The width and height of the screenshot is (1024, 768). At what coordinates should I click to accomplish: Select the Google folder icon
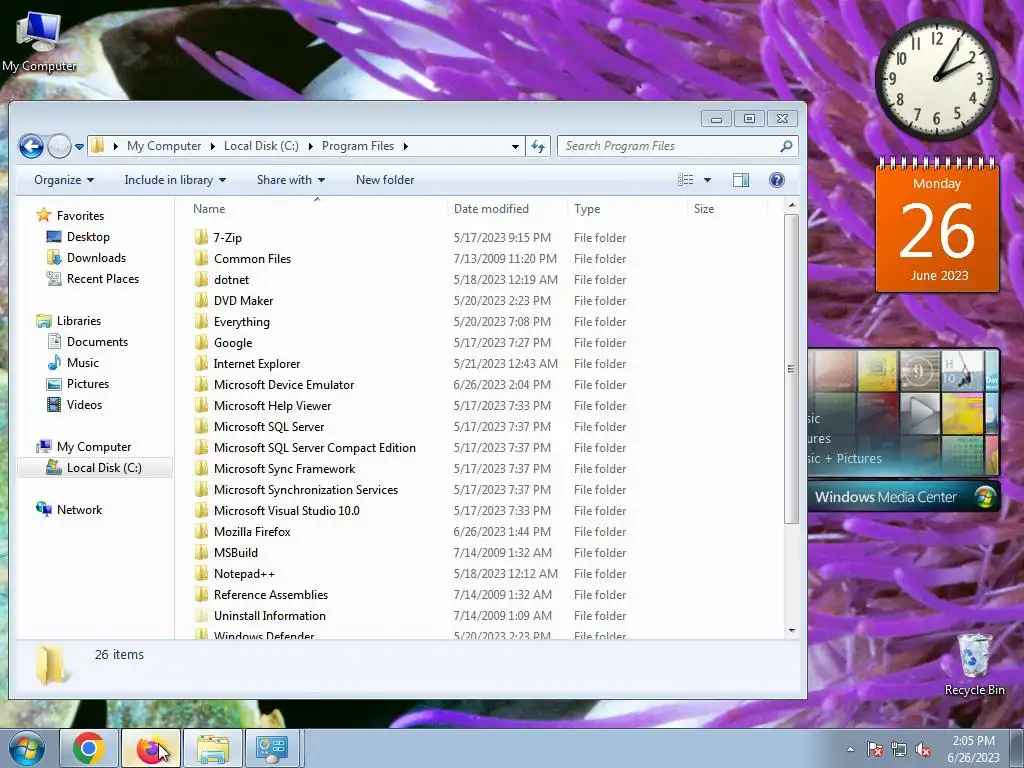point(202,342)
